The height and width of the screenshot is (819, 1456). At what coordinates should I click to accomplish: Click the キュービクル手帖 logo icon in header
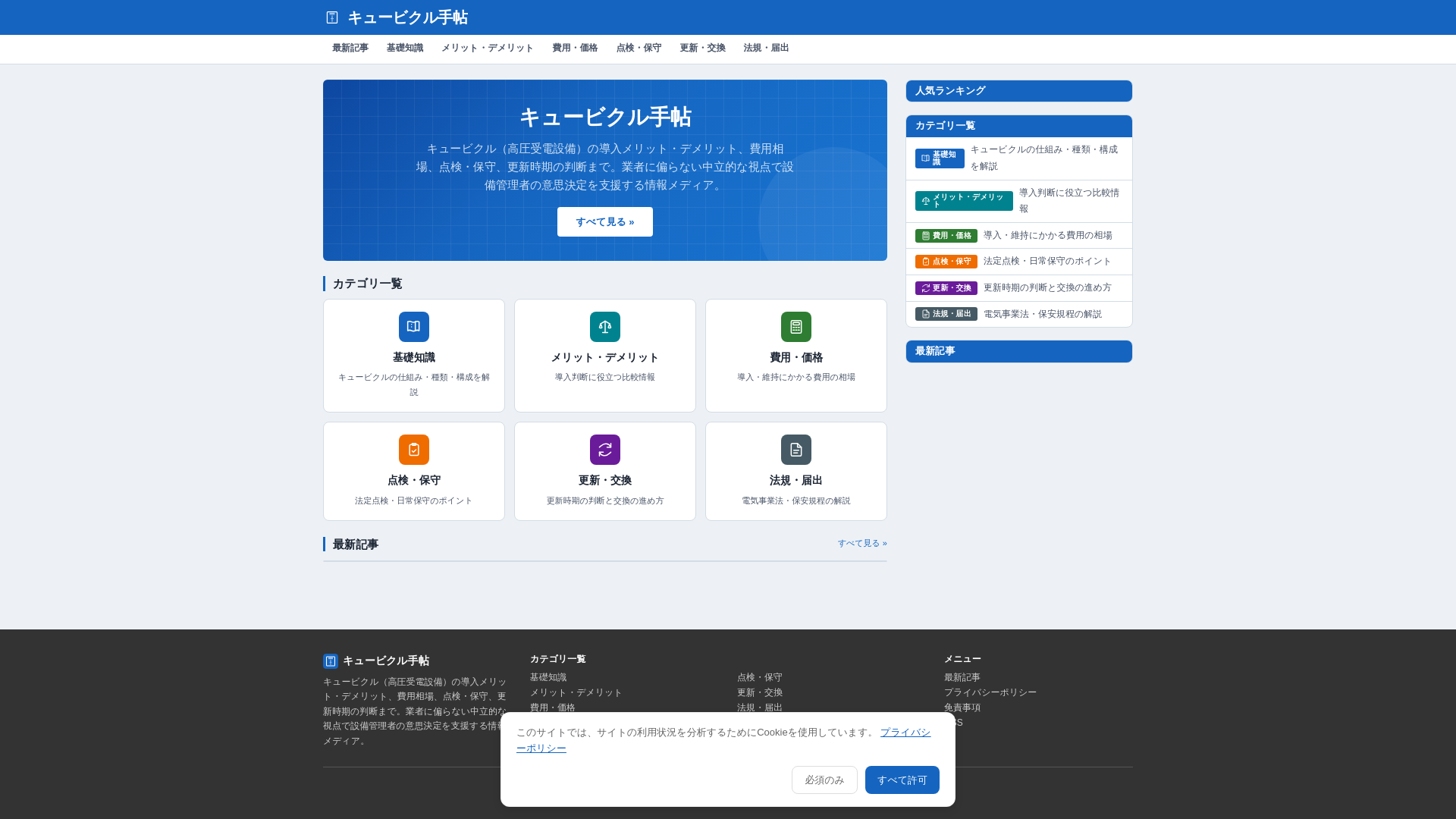[x=332, y=17]
